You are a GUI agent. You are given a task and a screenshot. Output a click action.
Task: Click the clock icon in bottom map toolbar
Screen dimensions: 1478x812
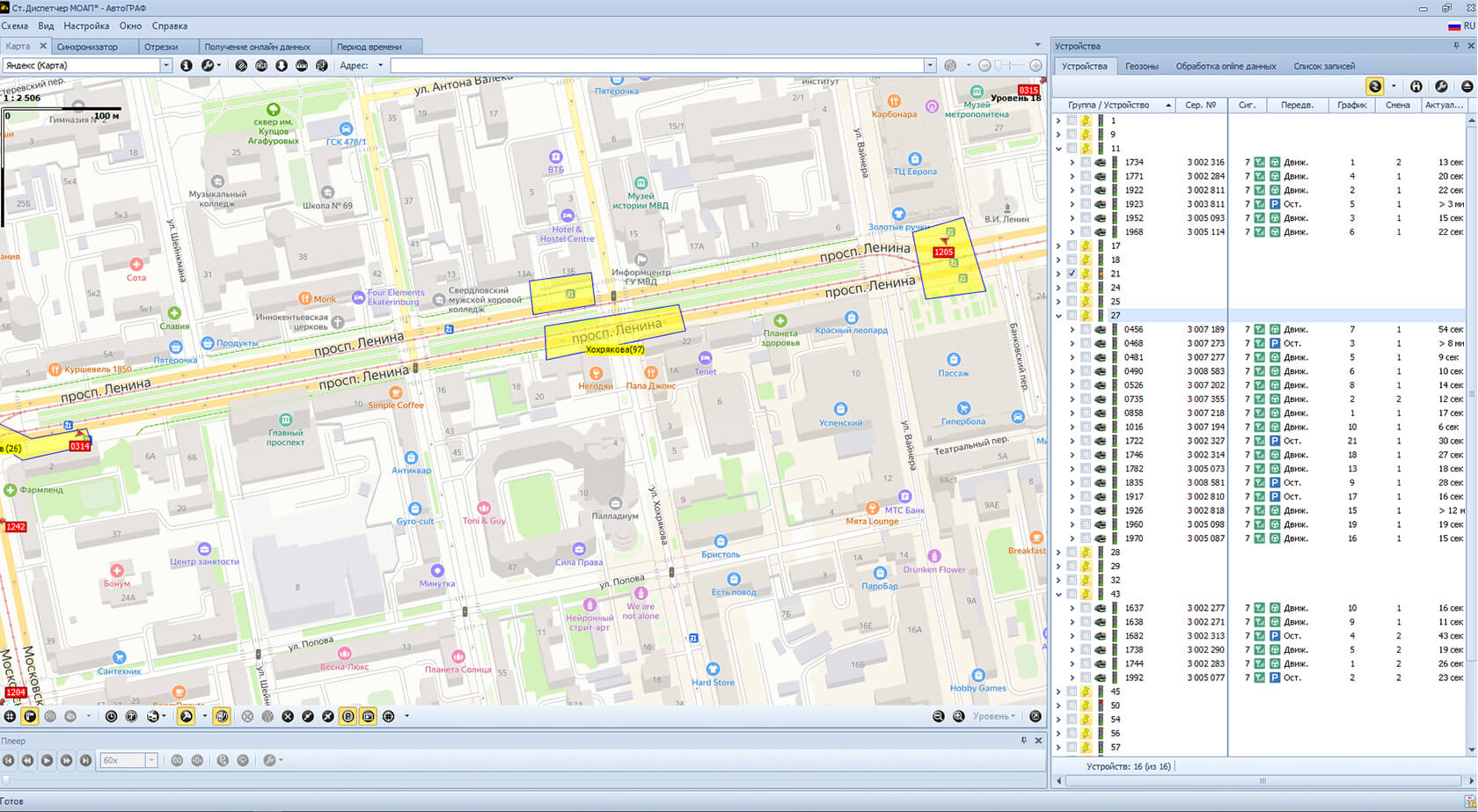[111, 717]
